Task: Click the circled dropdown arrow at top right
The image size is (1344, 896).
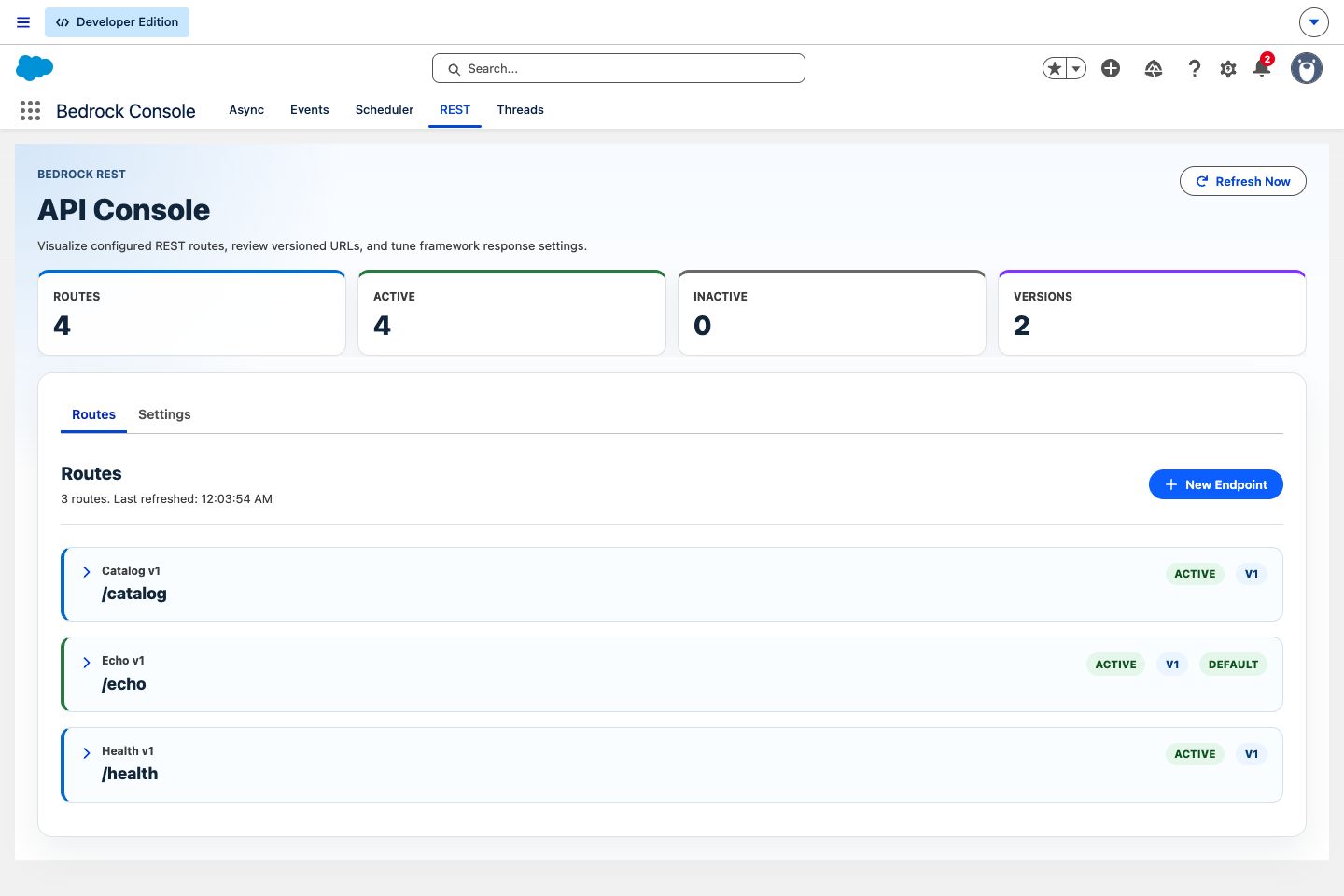Action: coord(1313,21)
